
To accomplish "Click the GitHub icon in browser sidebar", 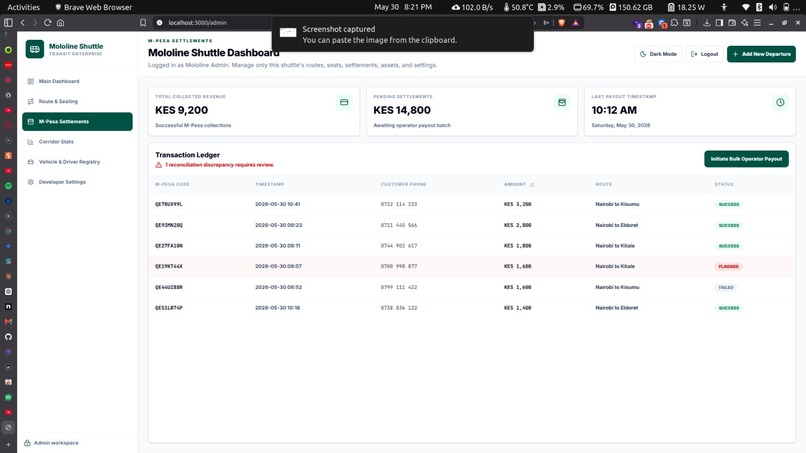I will (8, 337).
